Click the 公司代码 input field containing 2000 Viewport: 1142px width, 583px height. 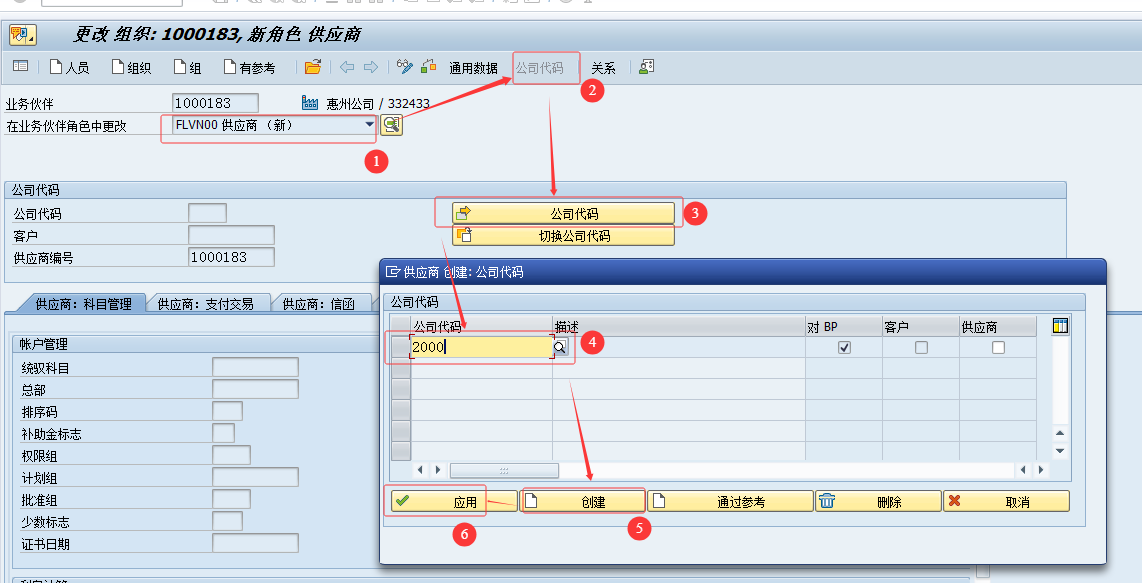coord(480,347)
